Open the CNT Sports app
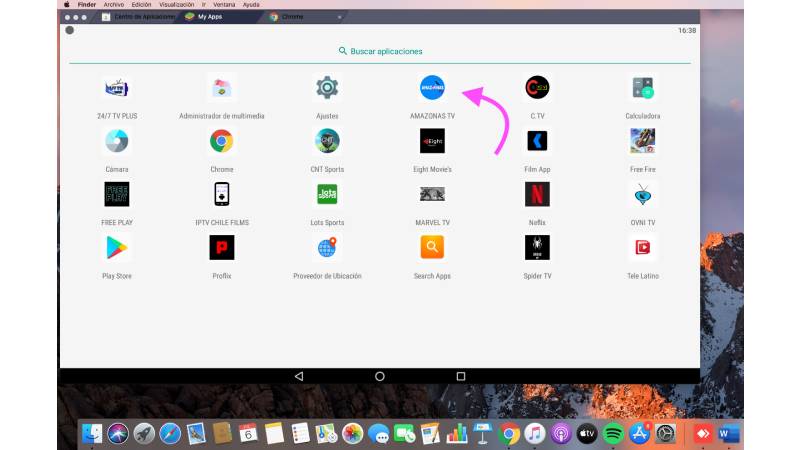 coord(327,141)
